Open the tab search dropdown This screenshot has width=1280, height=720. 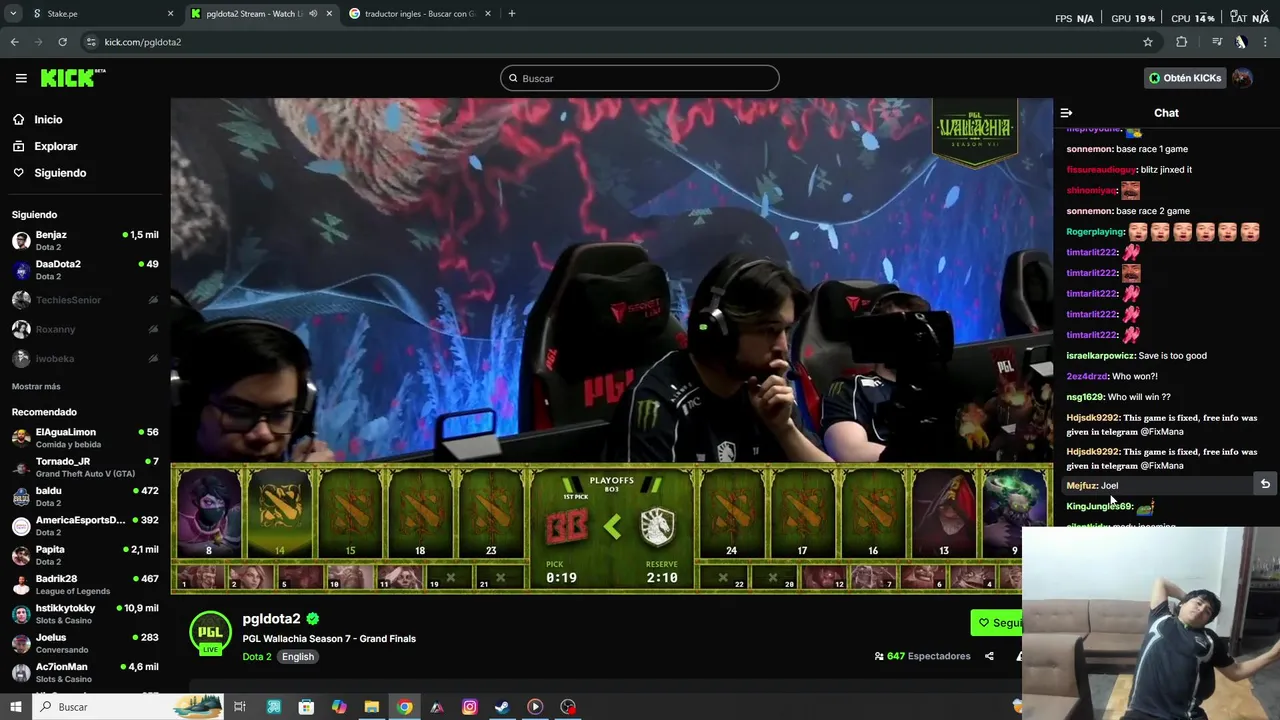point(12,14)
